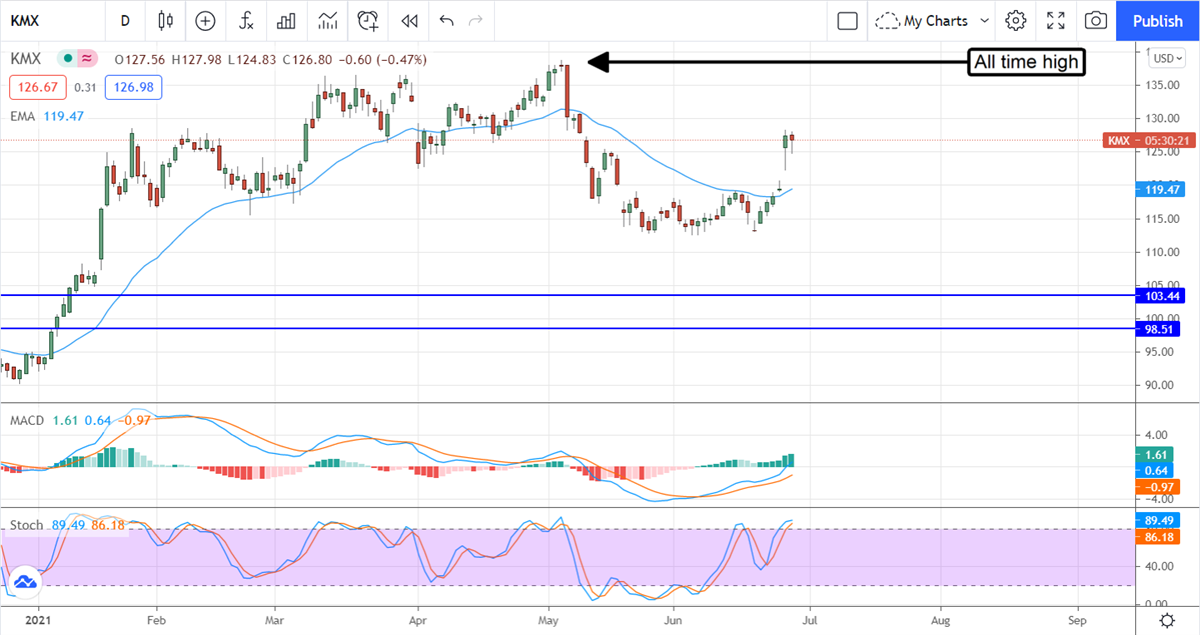
Task: Start bar replay with rewind icon
Action: click(408, 20)
